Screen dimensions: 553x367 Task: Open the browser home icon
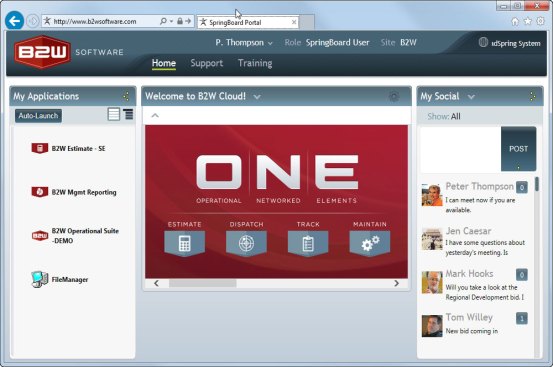point(515,22)
